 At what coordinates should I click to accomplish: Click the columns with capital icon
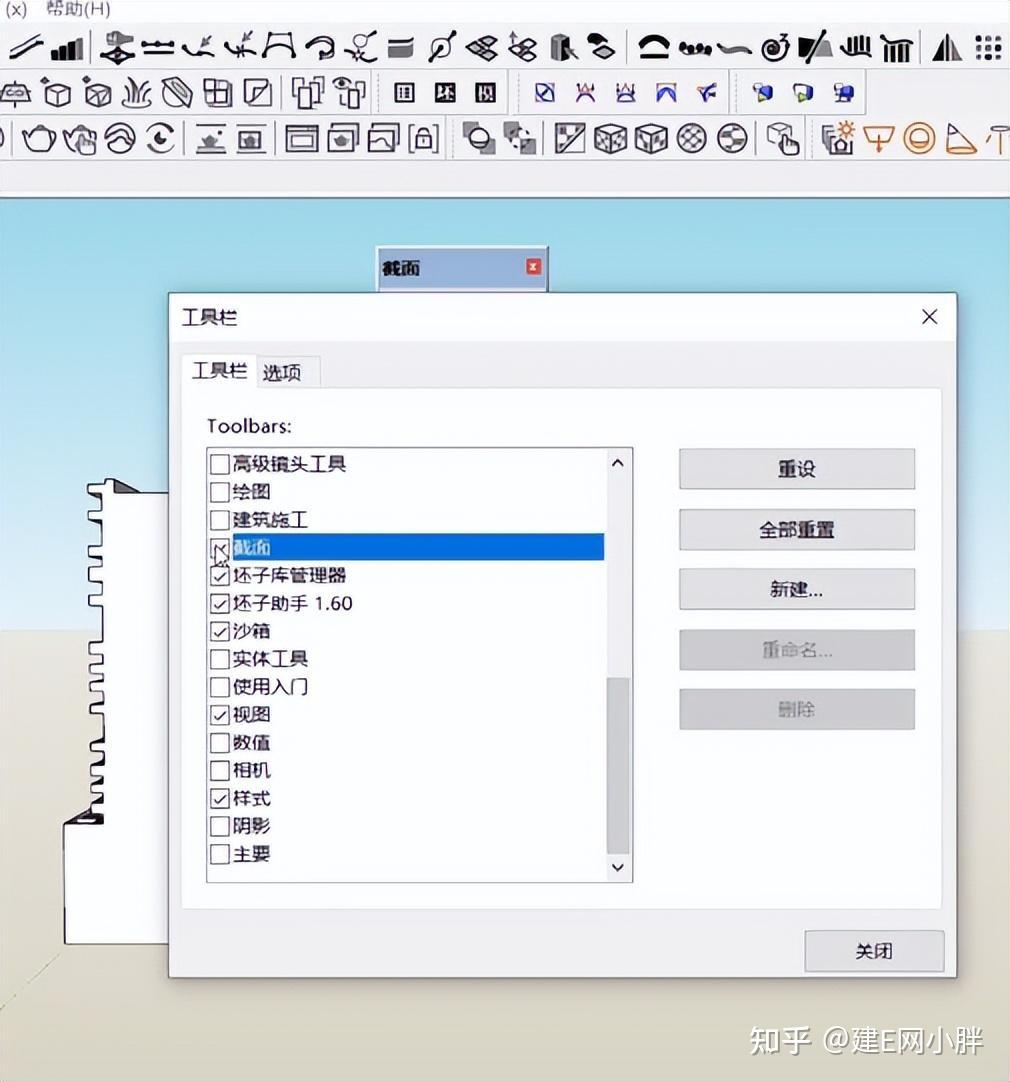click(x=896, y=48)
